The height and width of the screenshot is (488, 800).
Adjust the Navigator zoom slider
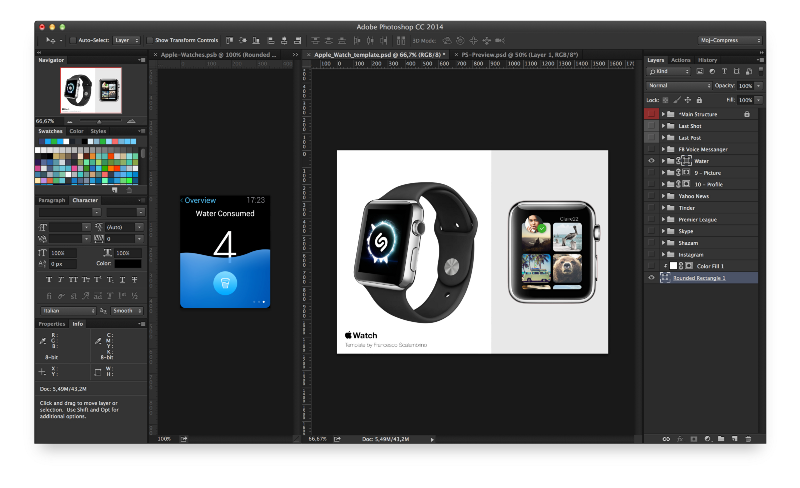click(x=99, y=121)
